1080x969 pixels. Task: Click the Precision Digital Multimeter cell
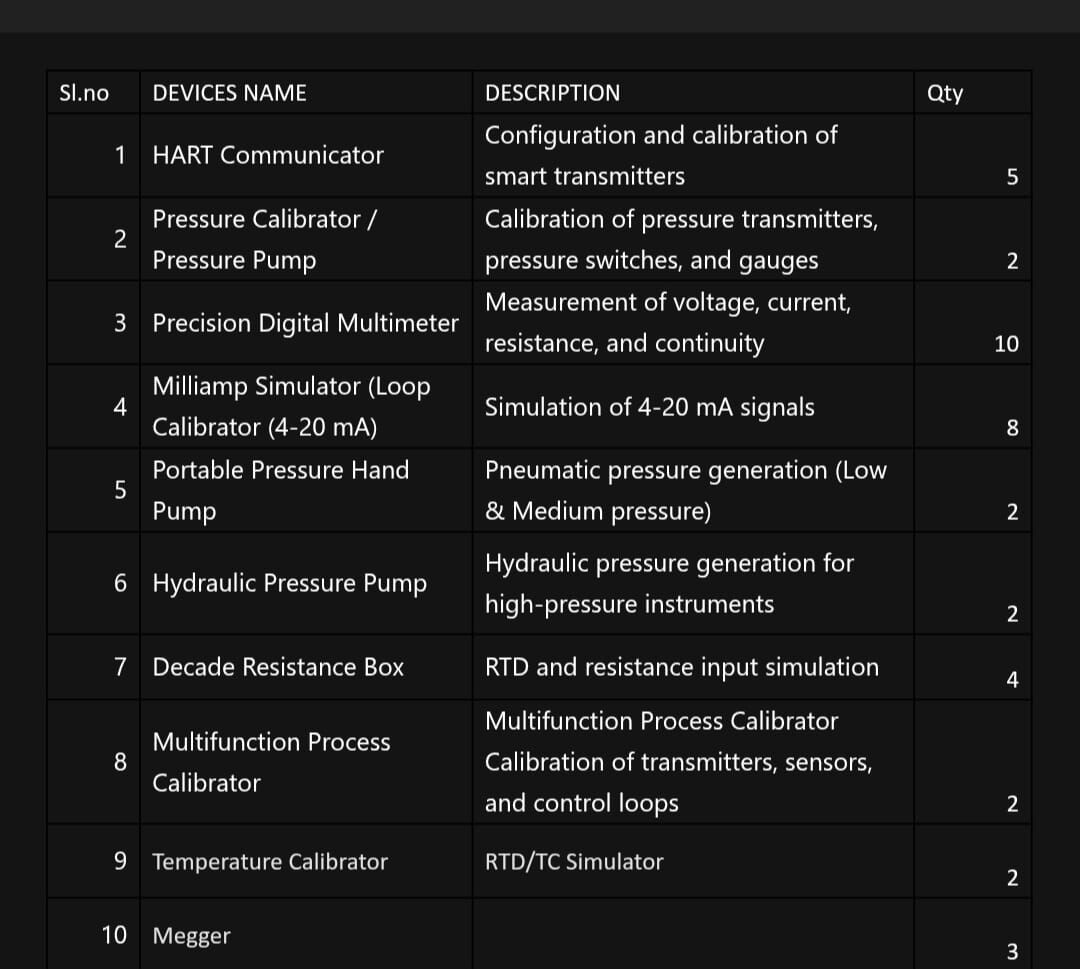(307, 323)
